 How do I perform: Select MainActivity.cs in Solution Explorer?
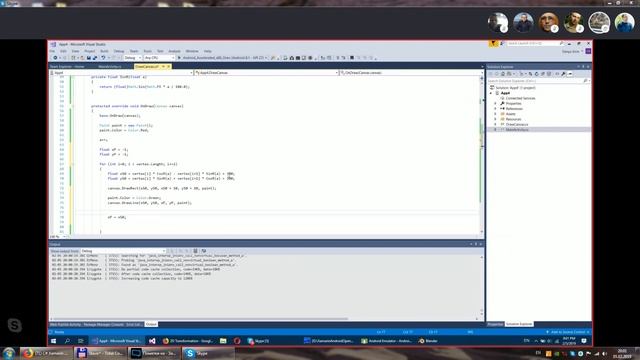coord(517,130)
